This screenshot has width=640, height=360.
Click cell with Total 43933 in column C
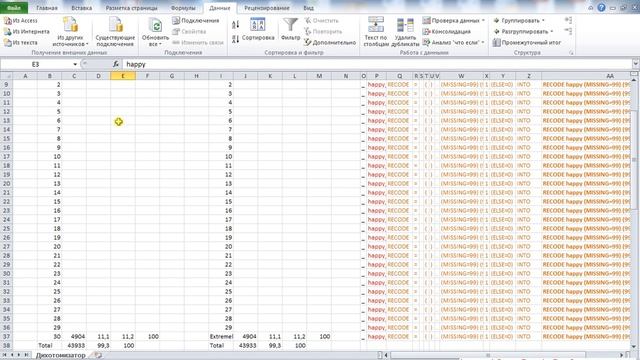pos(74,345)
